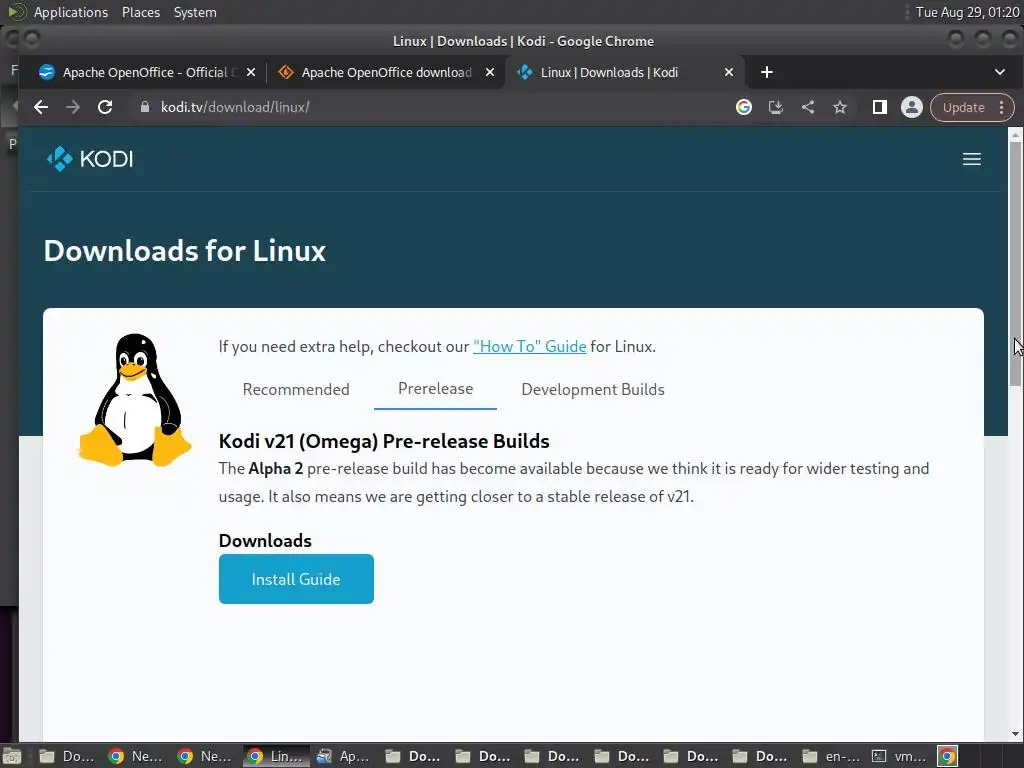Screen dimensions: 1024x768
Task: Click the Kodi logo in the header
Action: coord(89,159)
